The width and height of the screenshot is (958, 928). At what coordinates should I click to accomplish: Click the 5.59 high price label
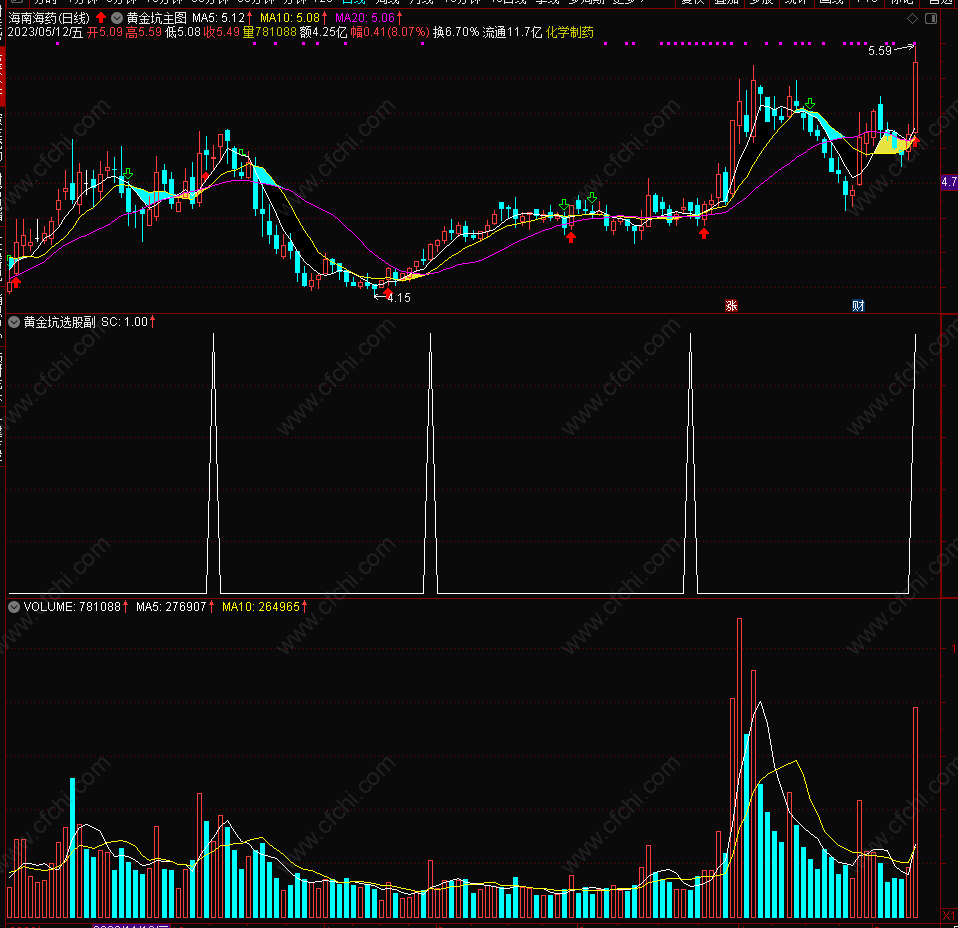point(880,51)
